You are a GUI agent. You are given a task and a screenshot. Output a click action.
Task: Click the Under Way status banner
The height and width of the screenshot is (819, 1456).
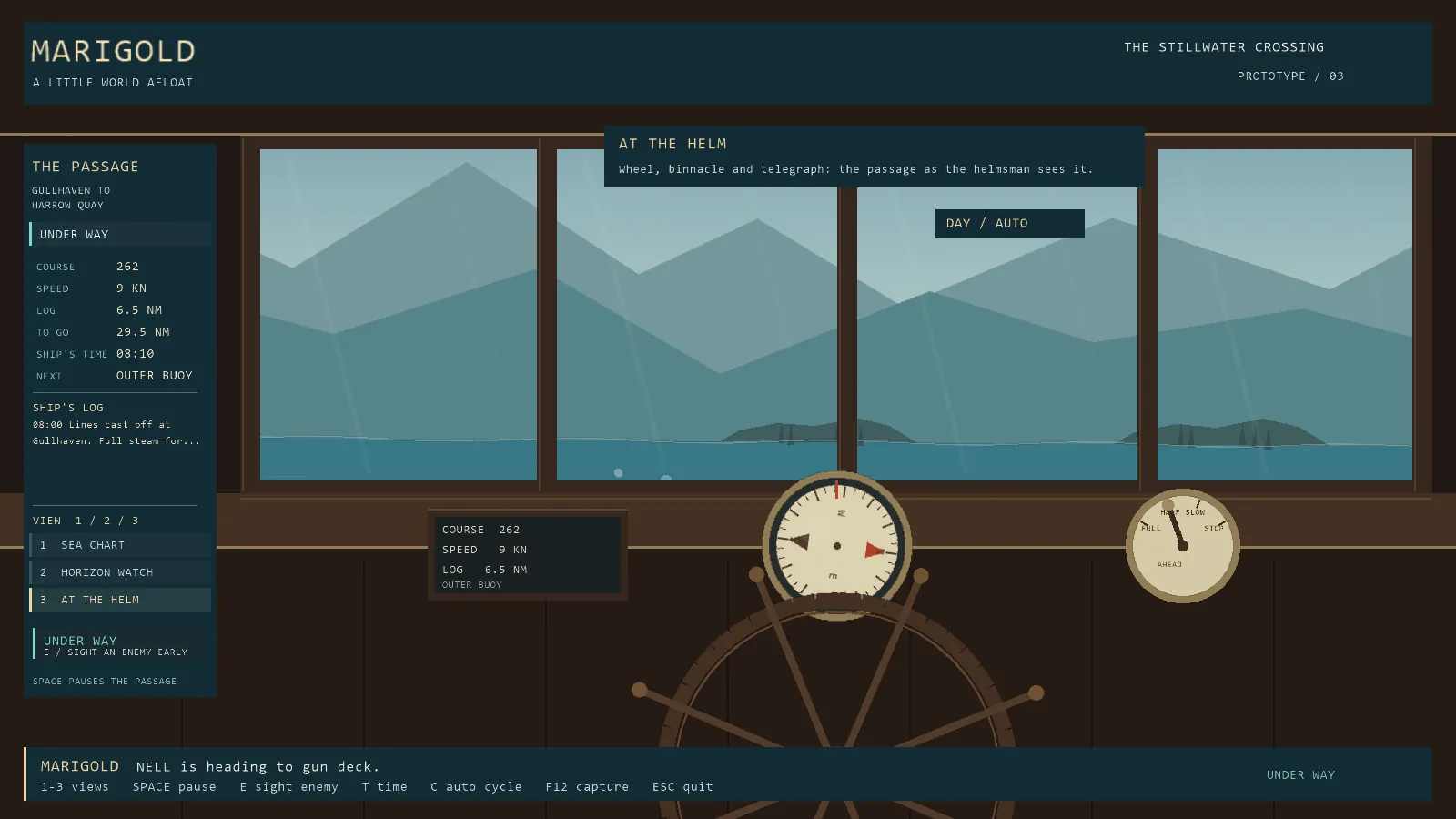tap(120, 234)
